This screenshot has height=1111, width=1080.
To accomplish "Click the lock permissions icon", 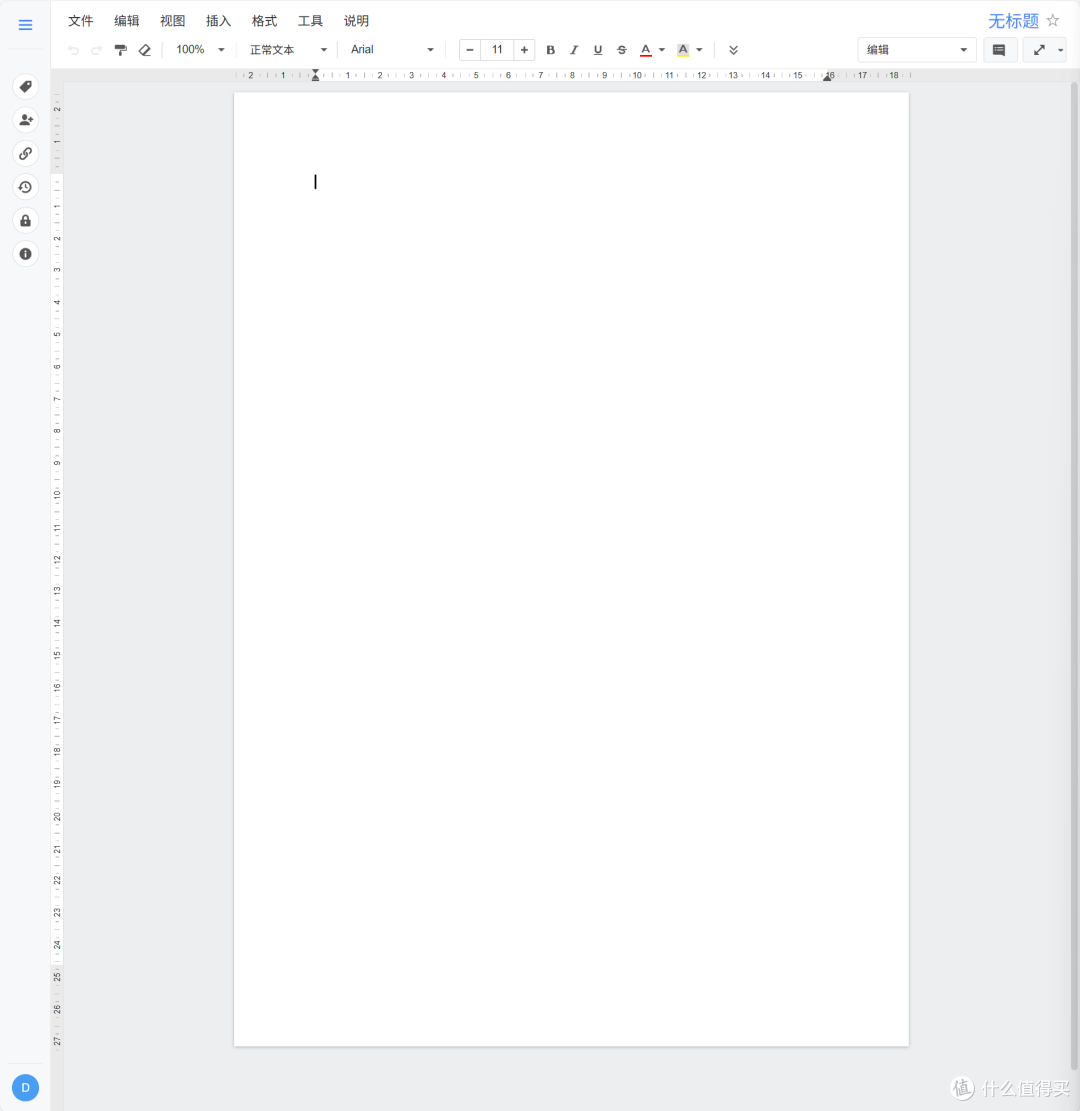I will pyautogui.click(x=26, y=220).
